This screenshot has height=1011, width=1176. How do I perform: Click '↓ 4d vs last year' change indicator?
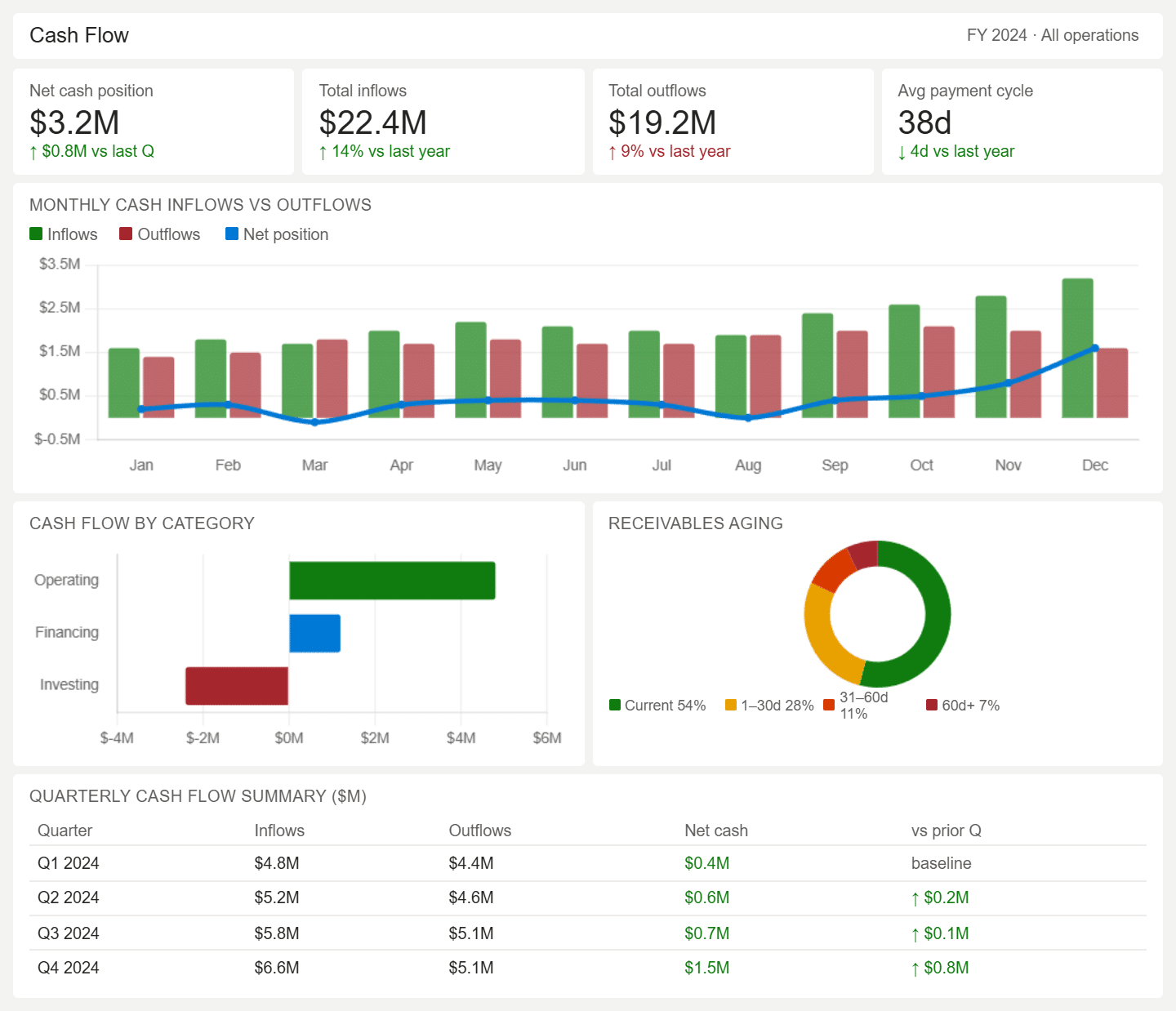click(956, 151)
